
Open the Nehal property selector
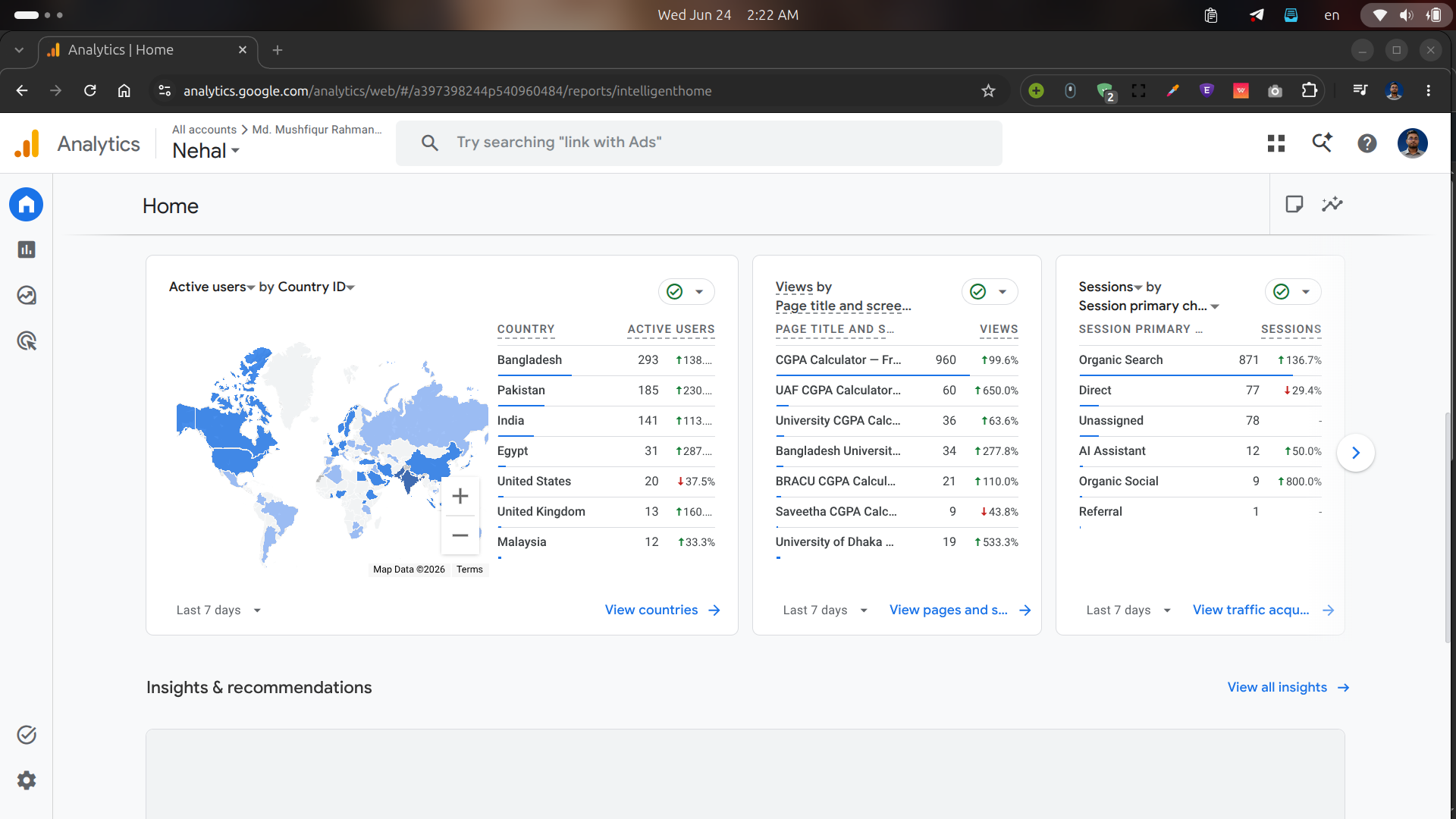pyautogui.click(x=206, y=151)
